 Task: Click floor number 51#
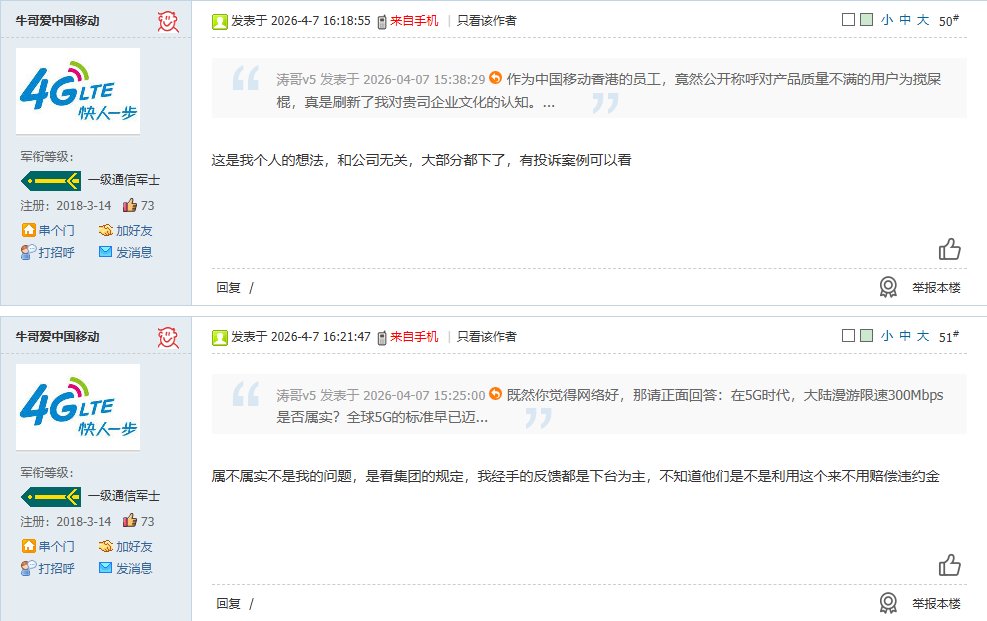pyautogui.click(x=949, y=337)
